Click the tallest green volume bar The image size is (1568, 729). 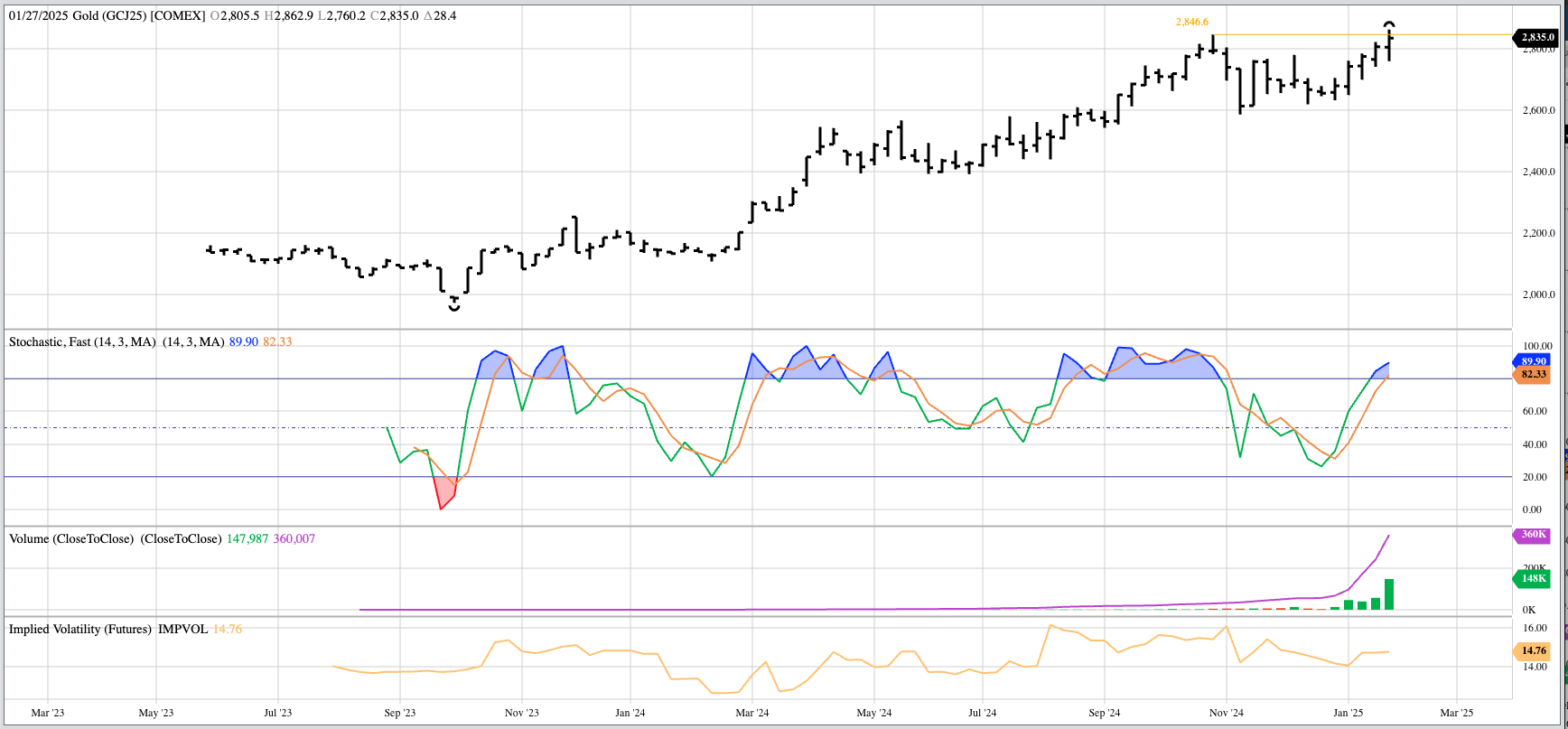pyautogui.click(x=1389, y=594)
